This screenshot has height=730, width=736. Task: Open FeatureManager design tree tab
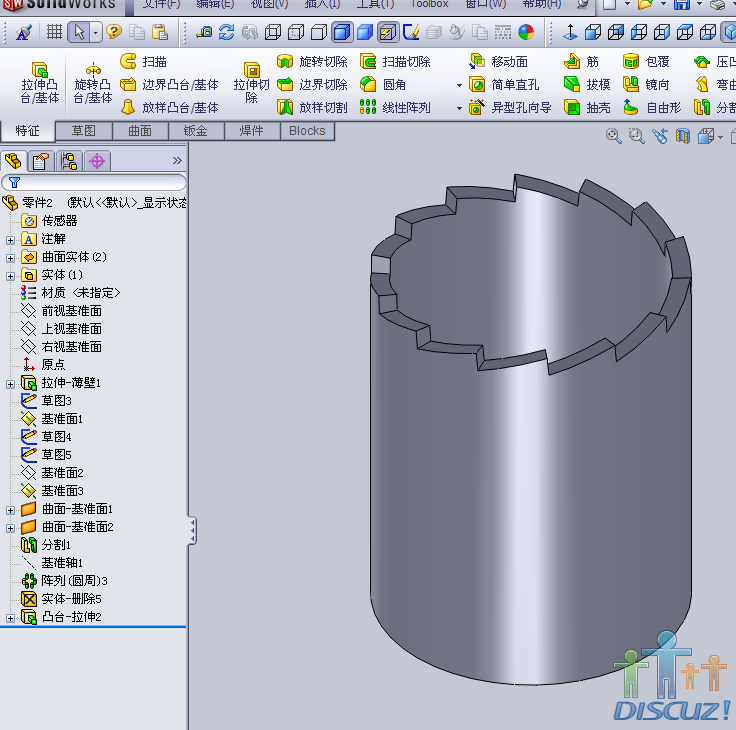(x=13, y=161)
